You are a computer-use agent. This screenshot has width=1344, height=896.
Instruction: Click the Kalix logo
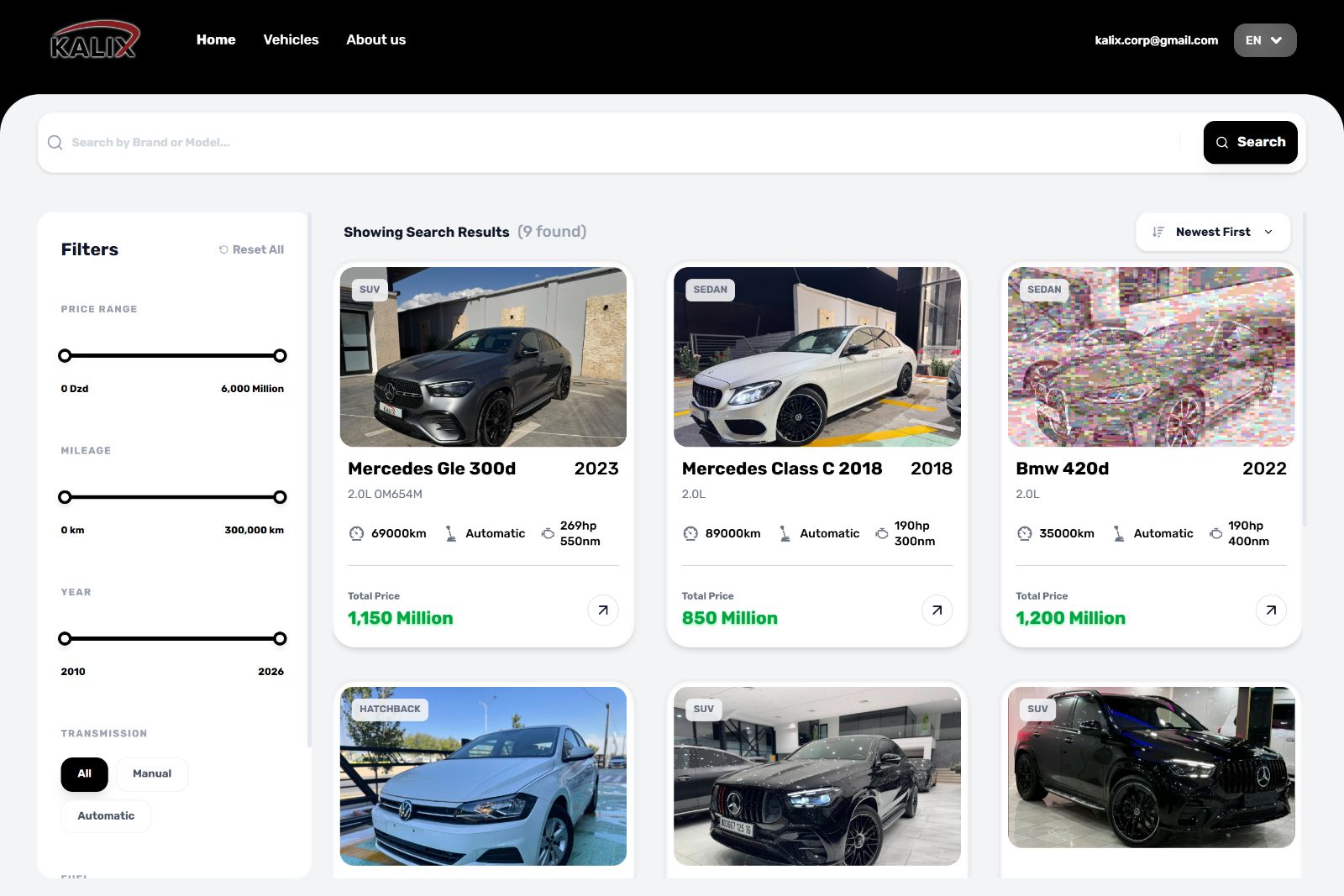pos(95,40)
